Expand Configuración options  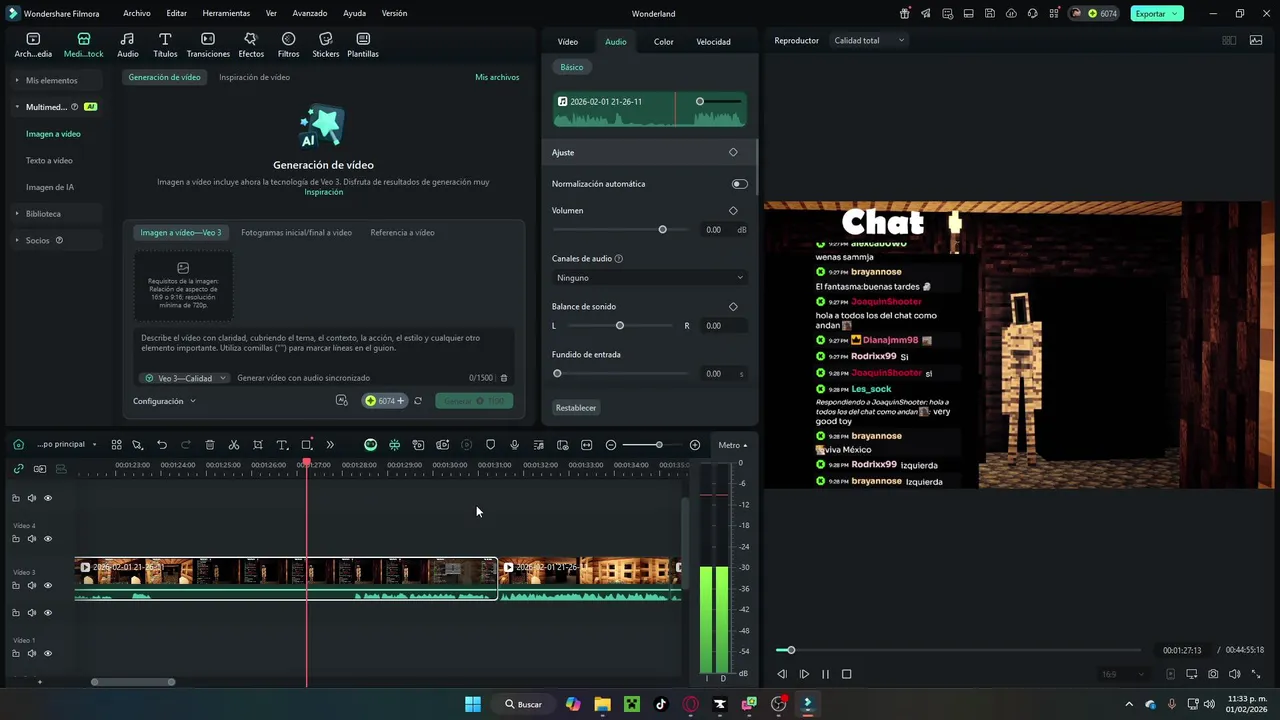164,401
